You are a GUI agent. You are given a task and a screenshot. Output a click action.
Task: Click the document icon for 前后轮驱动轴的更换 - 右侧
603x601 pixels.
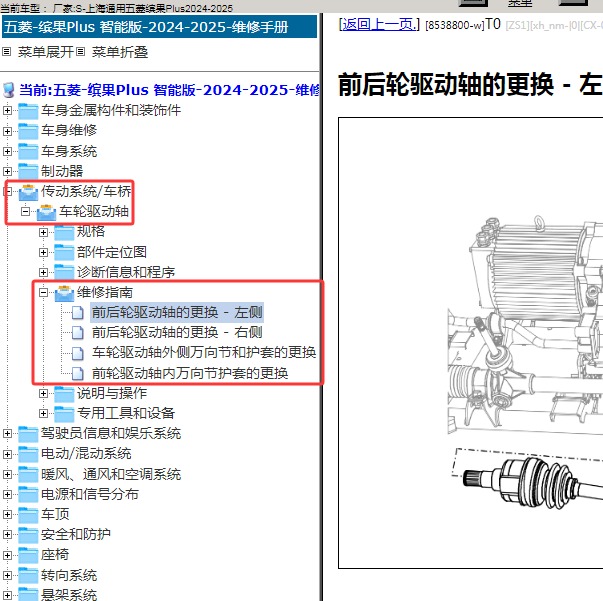pyautogui.click(x=78, y=332)
